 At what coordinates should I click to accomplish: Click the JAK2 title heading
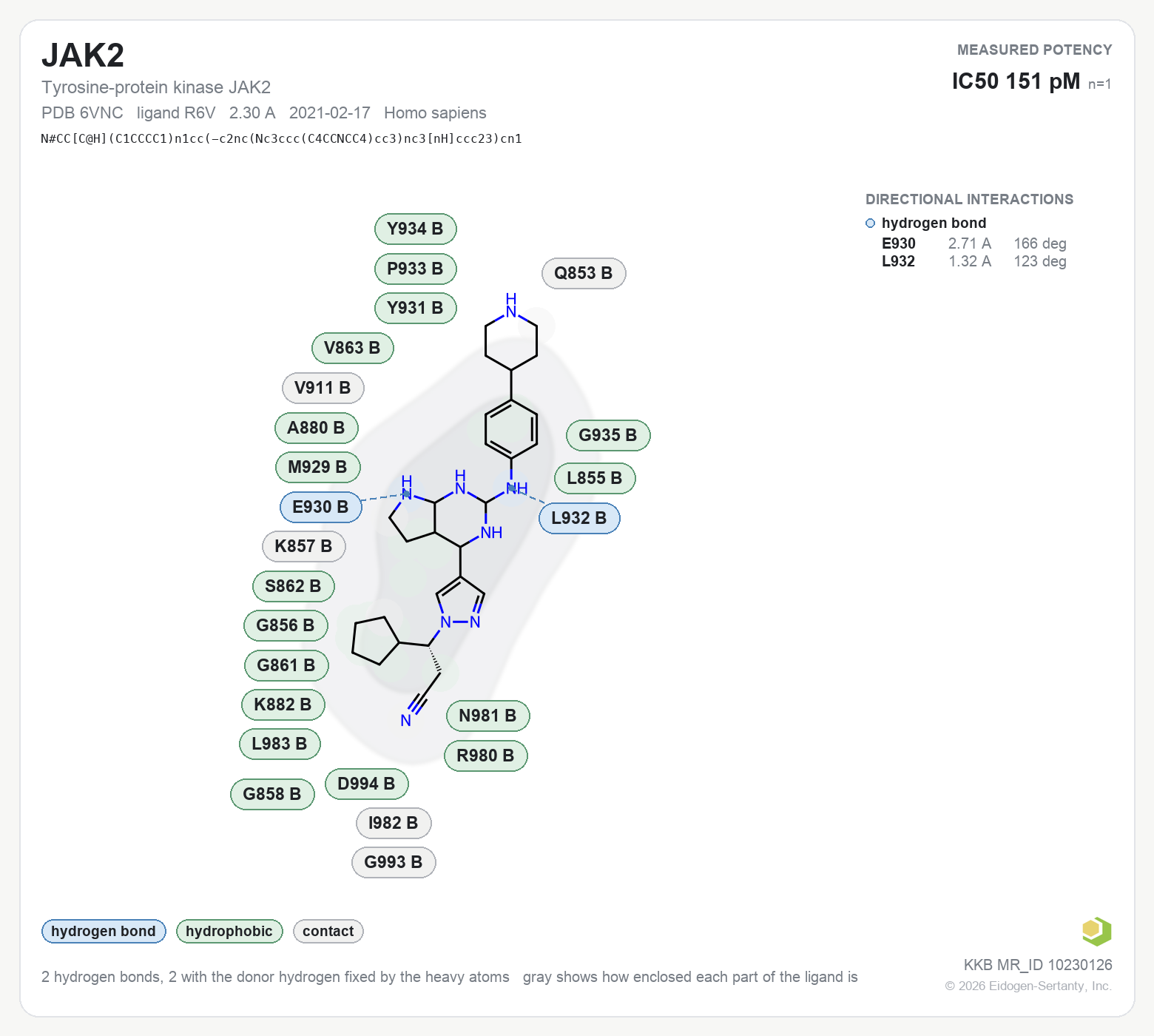[x=83, y=55]
